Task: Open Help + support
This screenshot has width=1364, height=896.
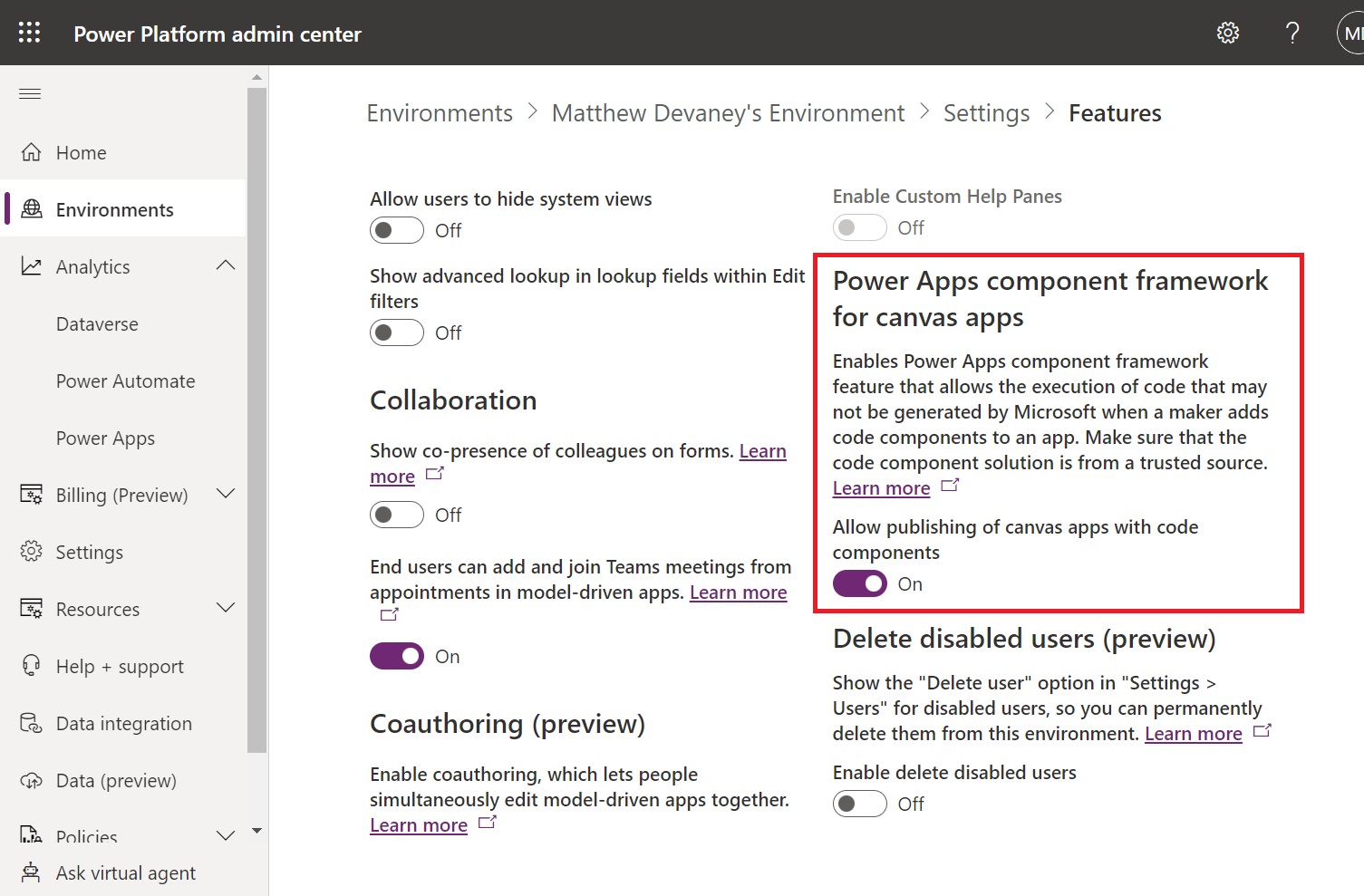Action: coord(118,666)
